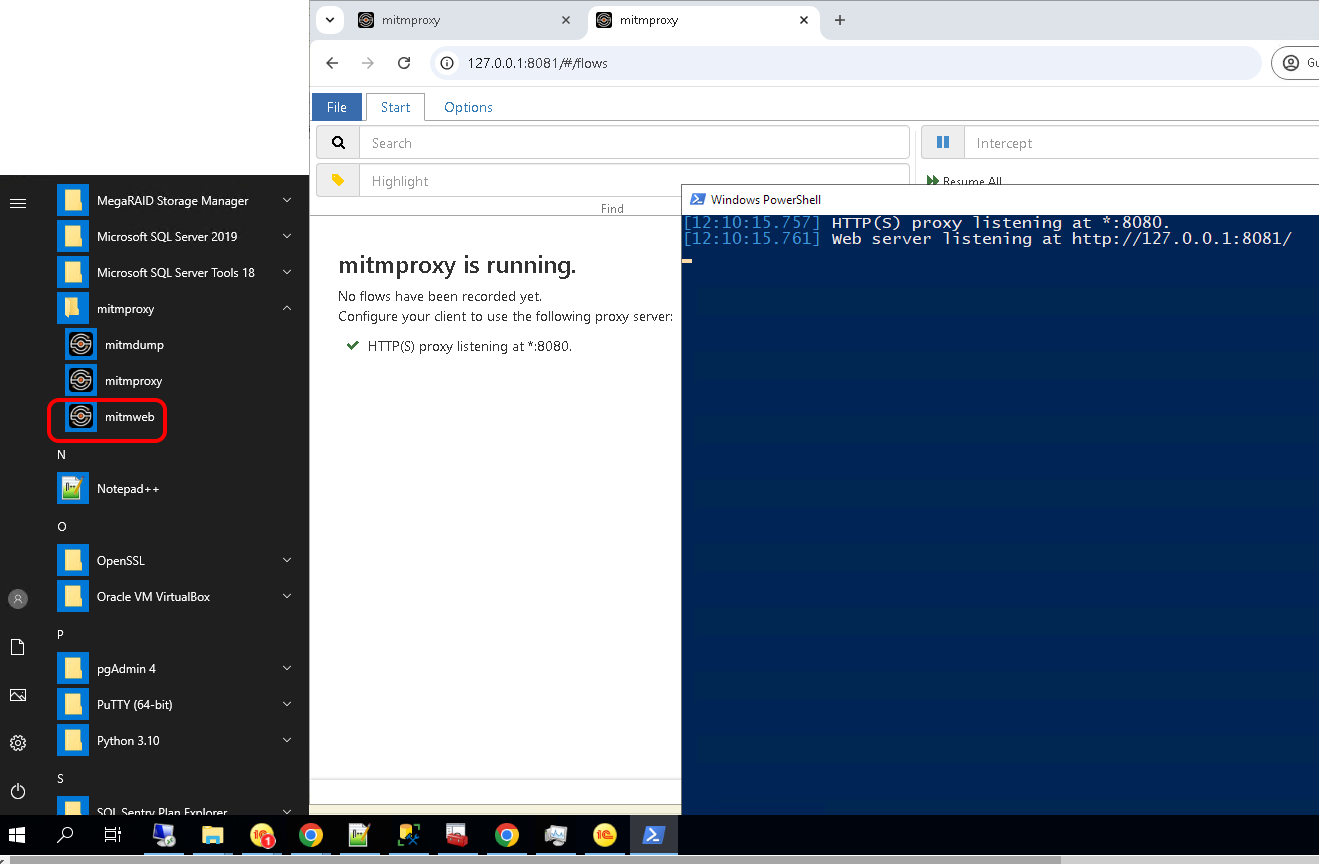Click into the Search flows field
This screenshot has width=1319, height=864.
[634, 143]
